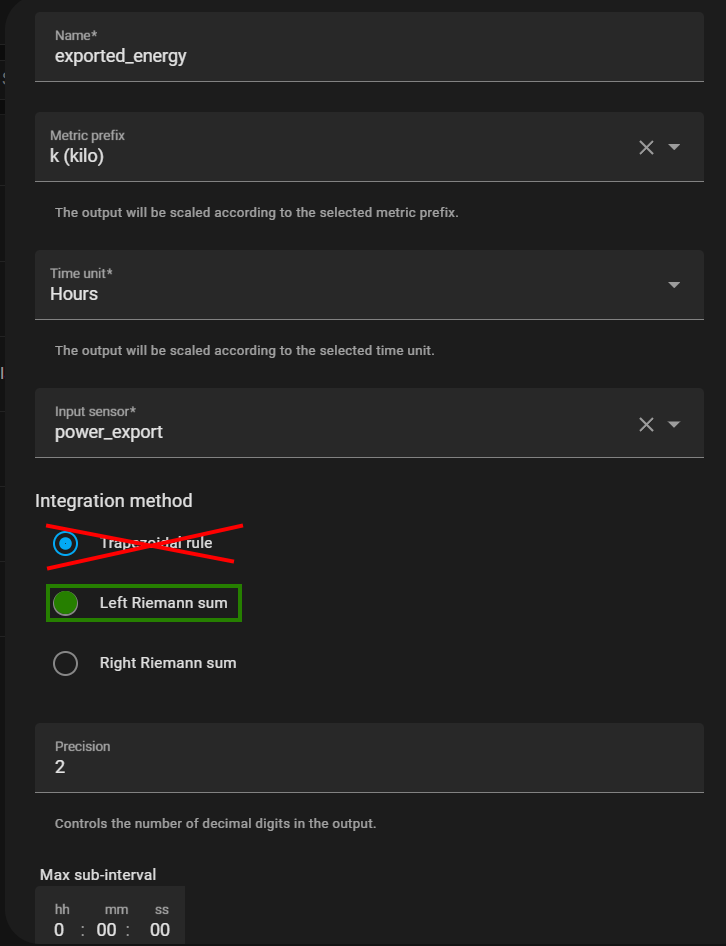726x946 pixels.
Task: Select the Trapezoidal rule radio button
Action: tap(65, 544)
